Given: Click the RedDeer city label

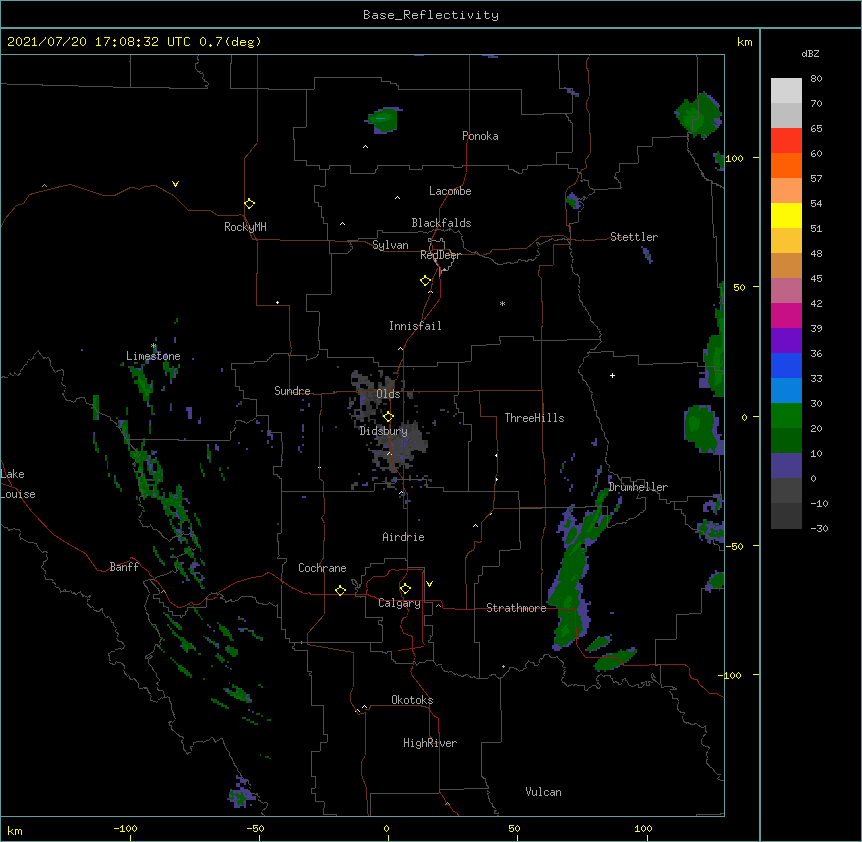Looking at the screenshot, I should [440, 255].
